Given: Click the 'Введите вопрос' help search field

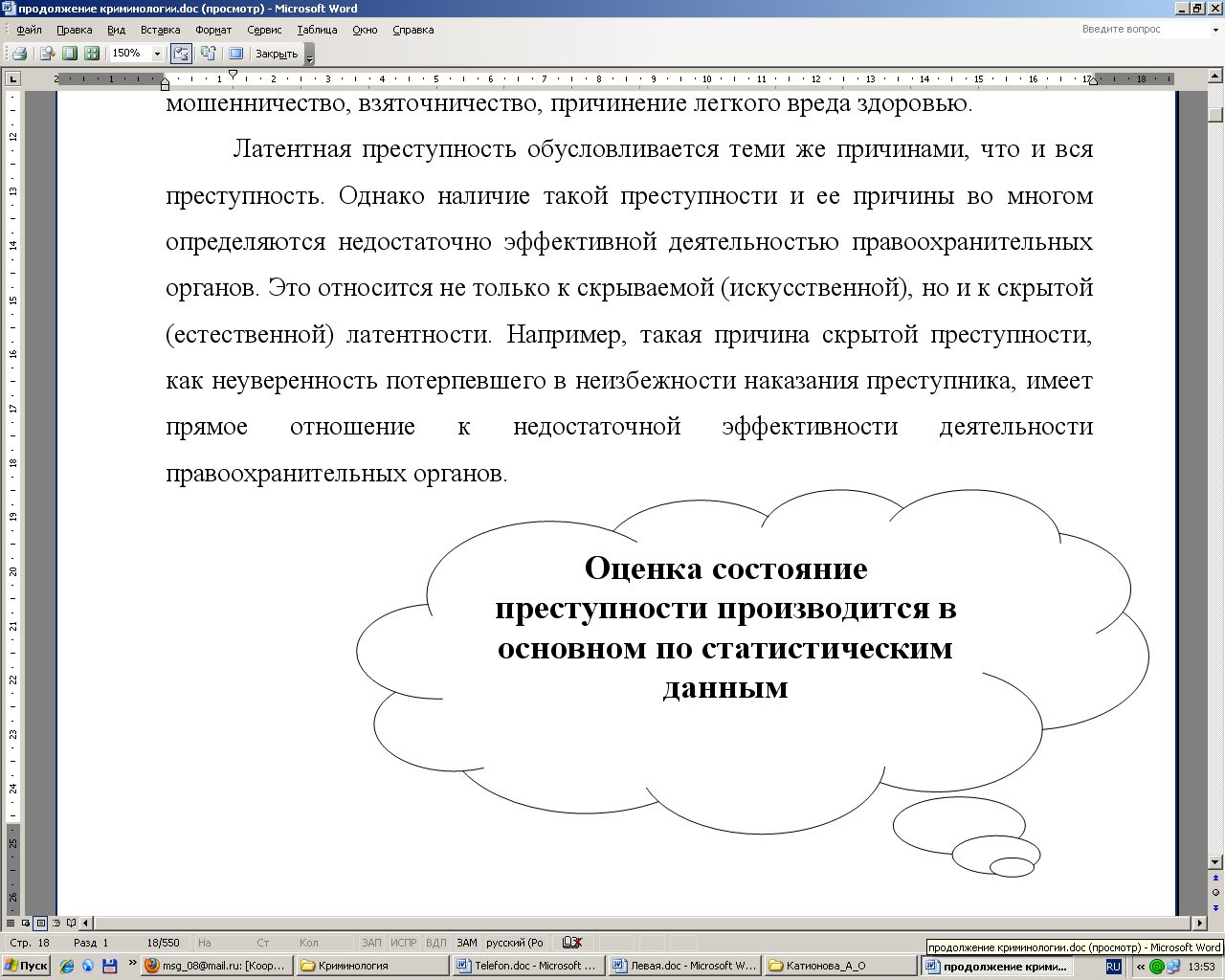Looking at the screenshot, I should click(1144, 30).
